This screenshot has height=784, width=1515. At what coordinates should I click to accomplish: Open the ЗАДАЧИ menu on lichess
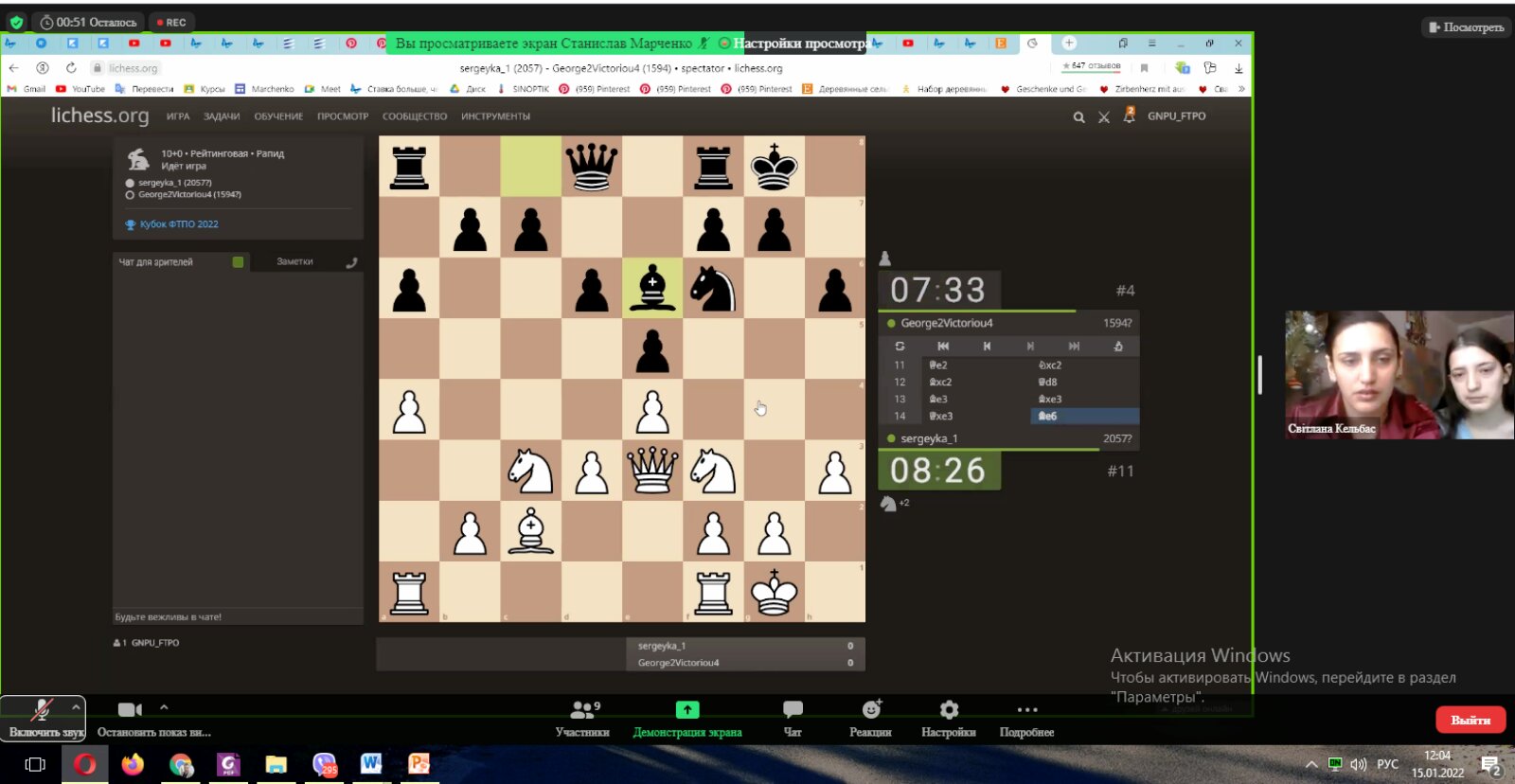pyautogui.click(x=222, y=116)
